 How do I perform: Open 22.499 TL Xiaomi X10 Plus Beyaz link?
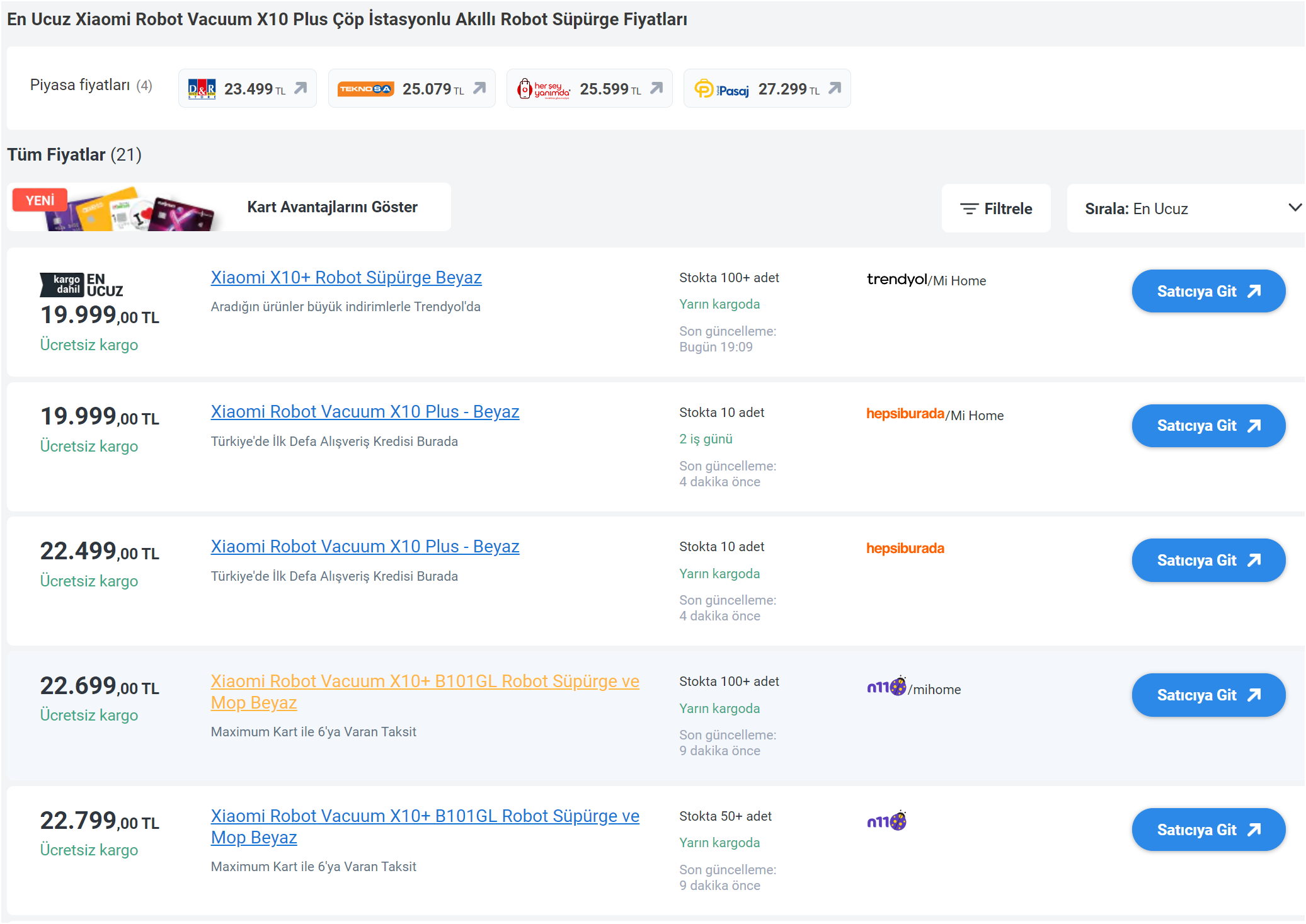pos(365,546)
